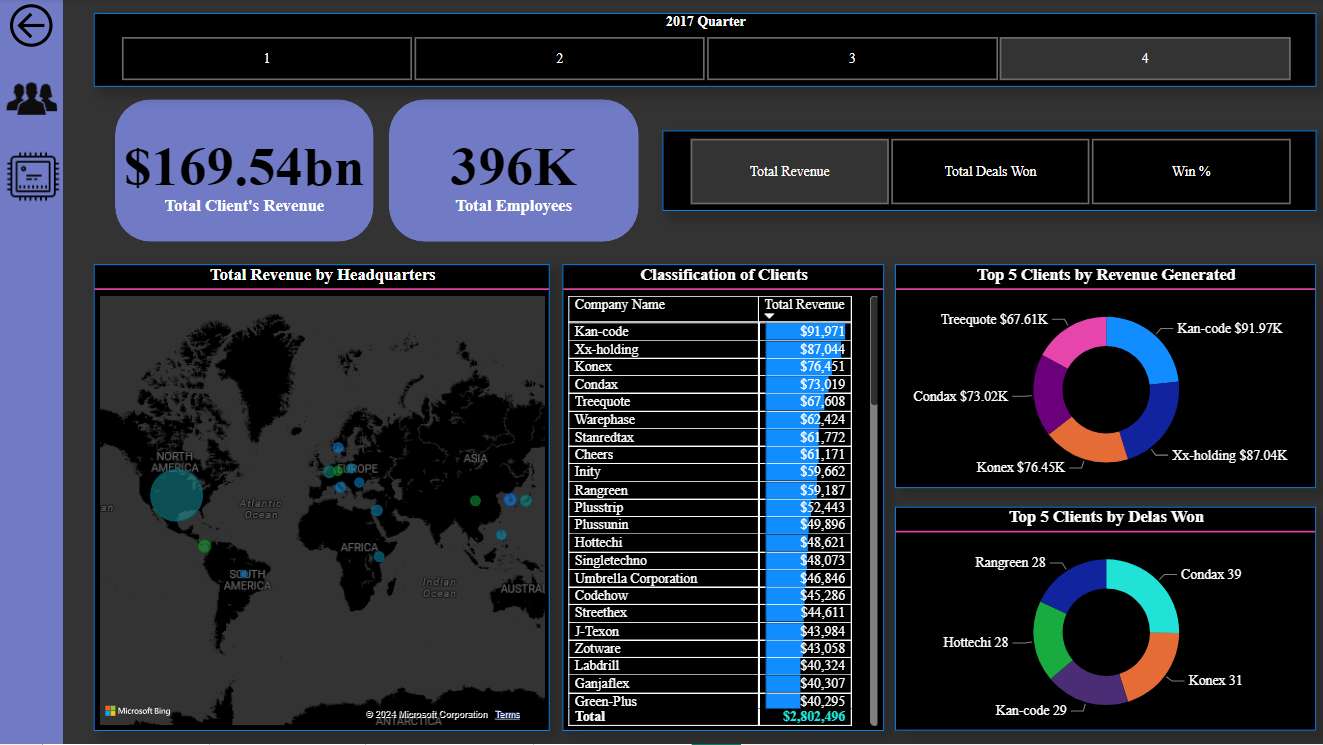Click the large North America map bubble
This screenshot has height=745, width=1323.
tap(176, 495)
